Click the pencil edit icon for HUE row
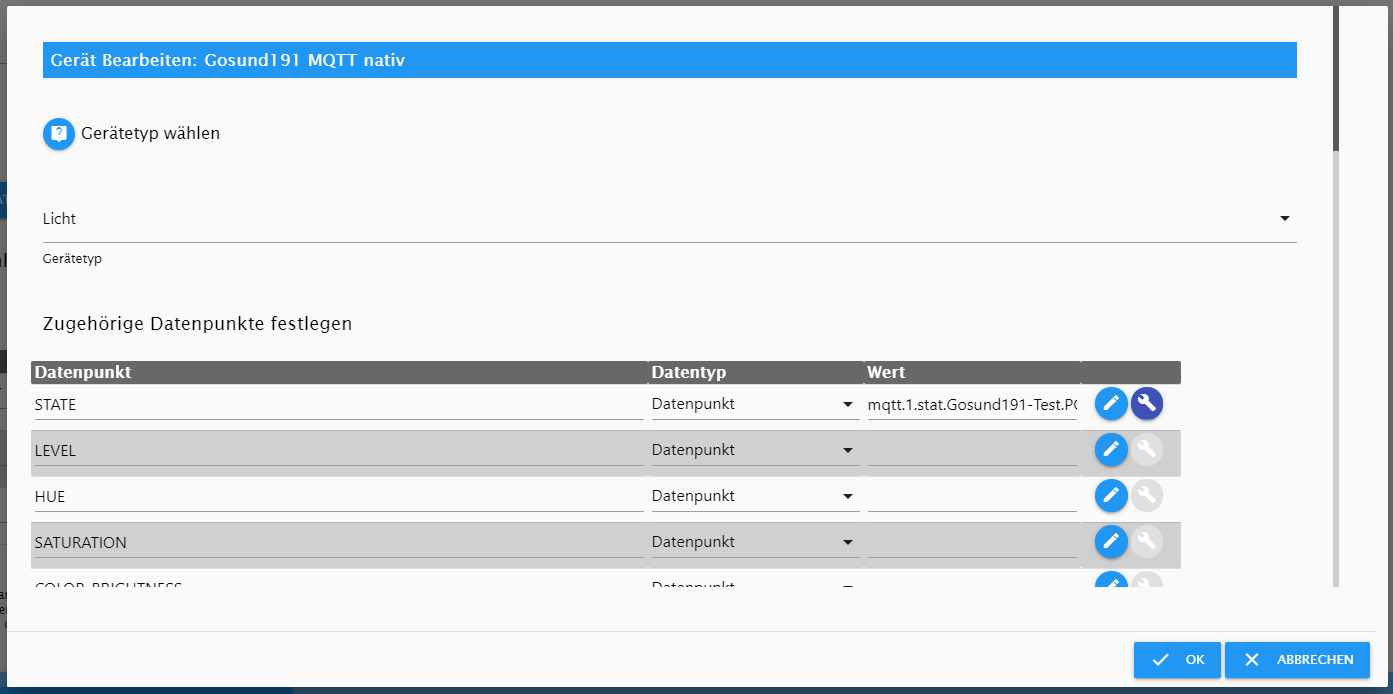1393x694 pixels. click(1111, 496)
